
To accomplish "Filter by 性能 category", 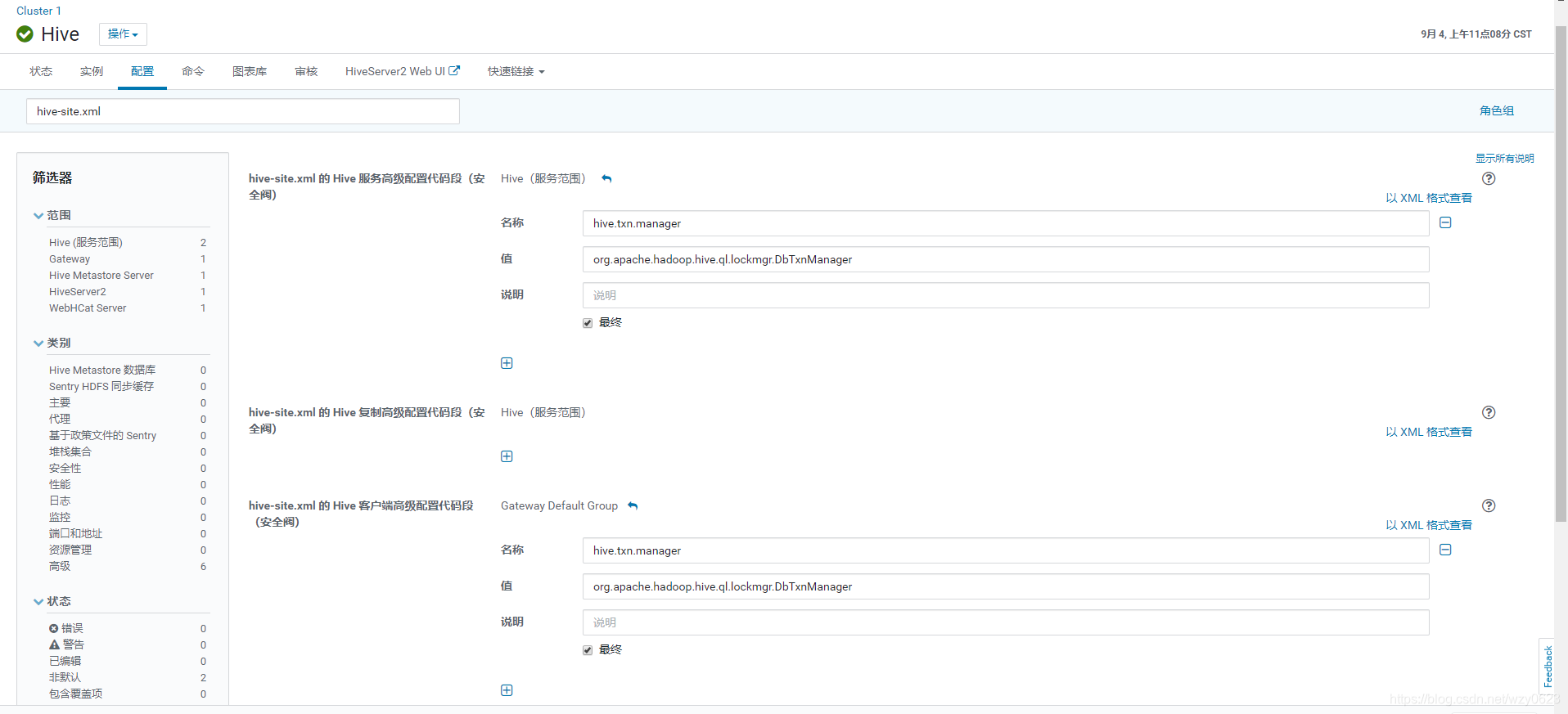I will (x=60, y=484).
